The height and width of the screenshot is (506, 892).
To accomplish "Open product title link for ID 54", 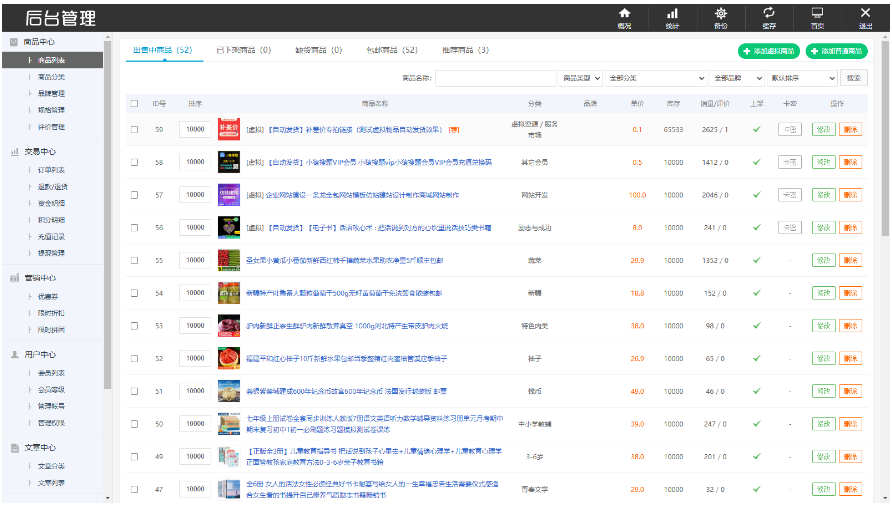I will pyautogui.click(x=344, y=293).
